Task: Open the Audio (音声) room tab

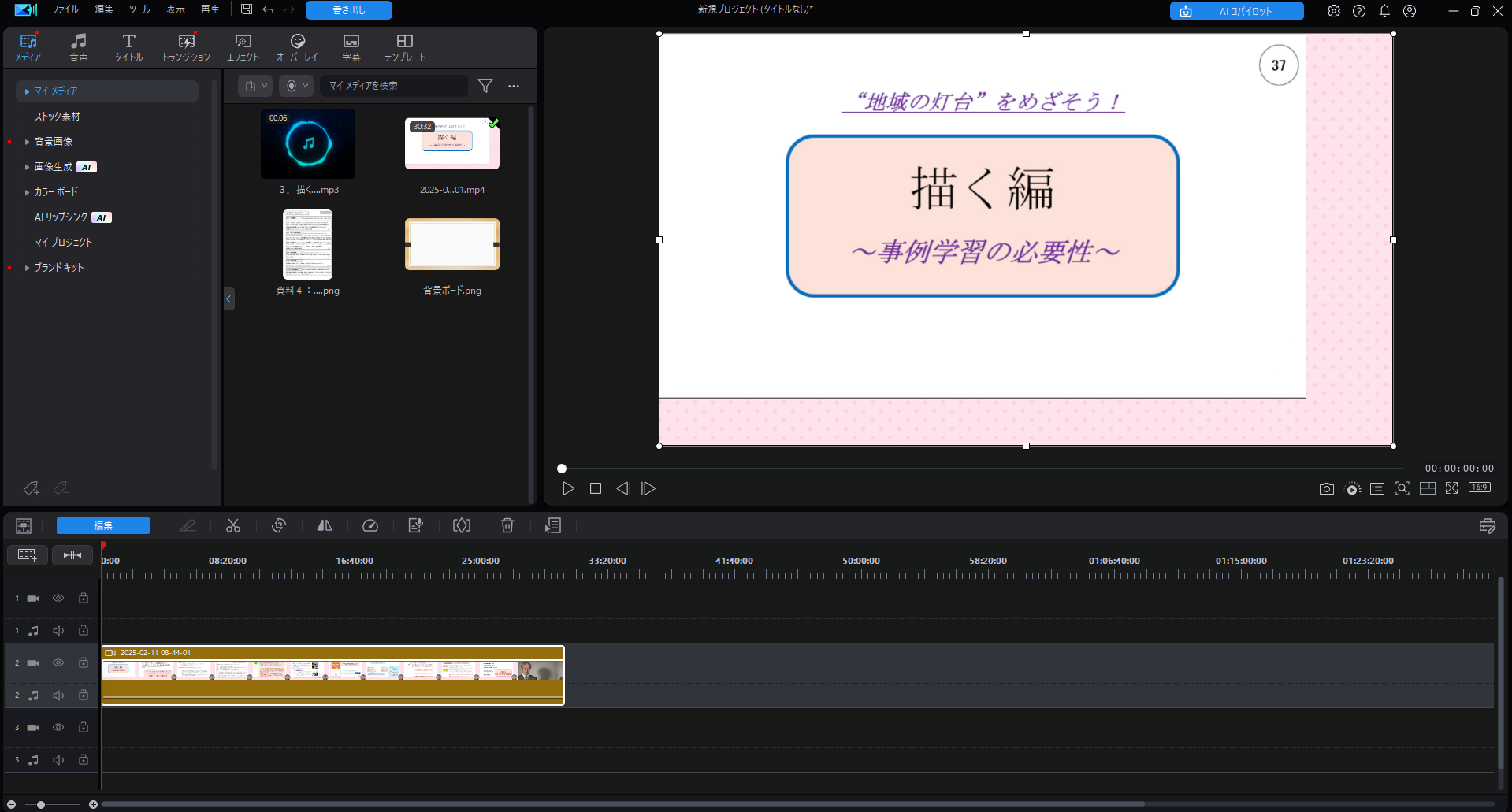Action: coord(79,47)
